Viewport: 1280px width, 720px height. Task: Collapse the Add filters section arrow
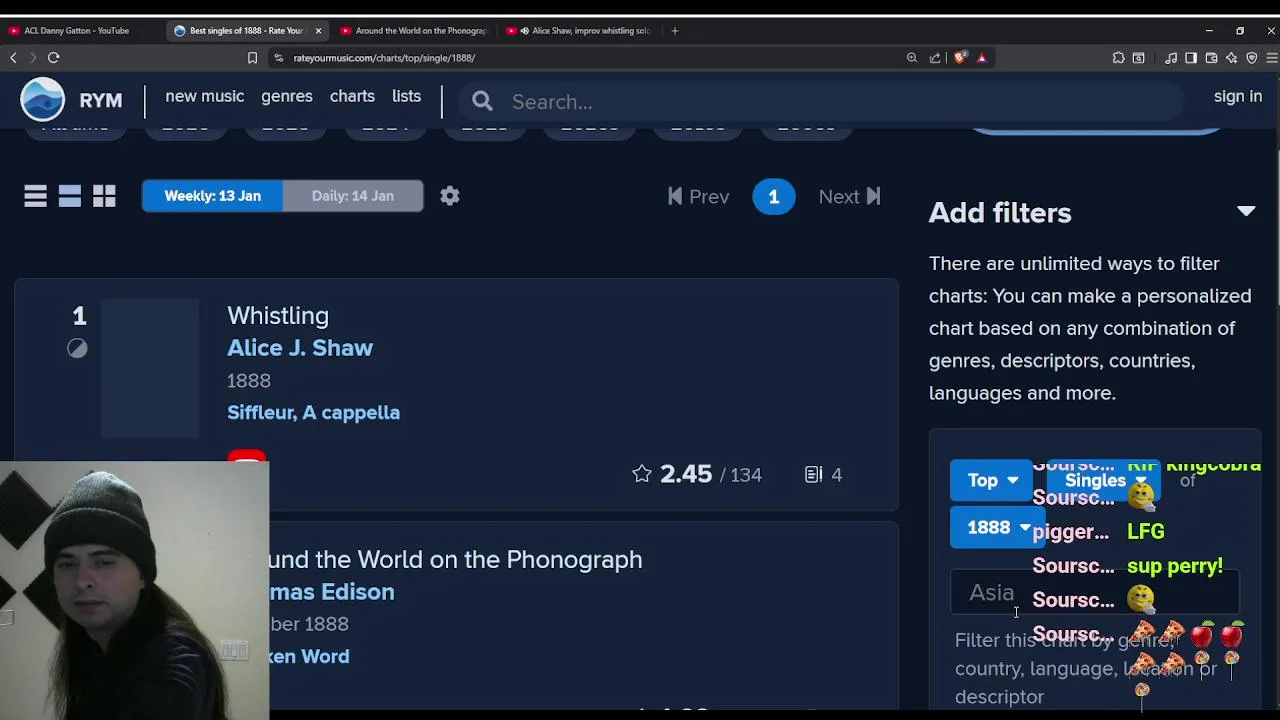1245,211
